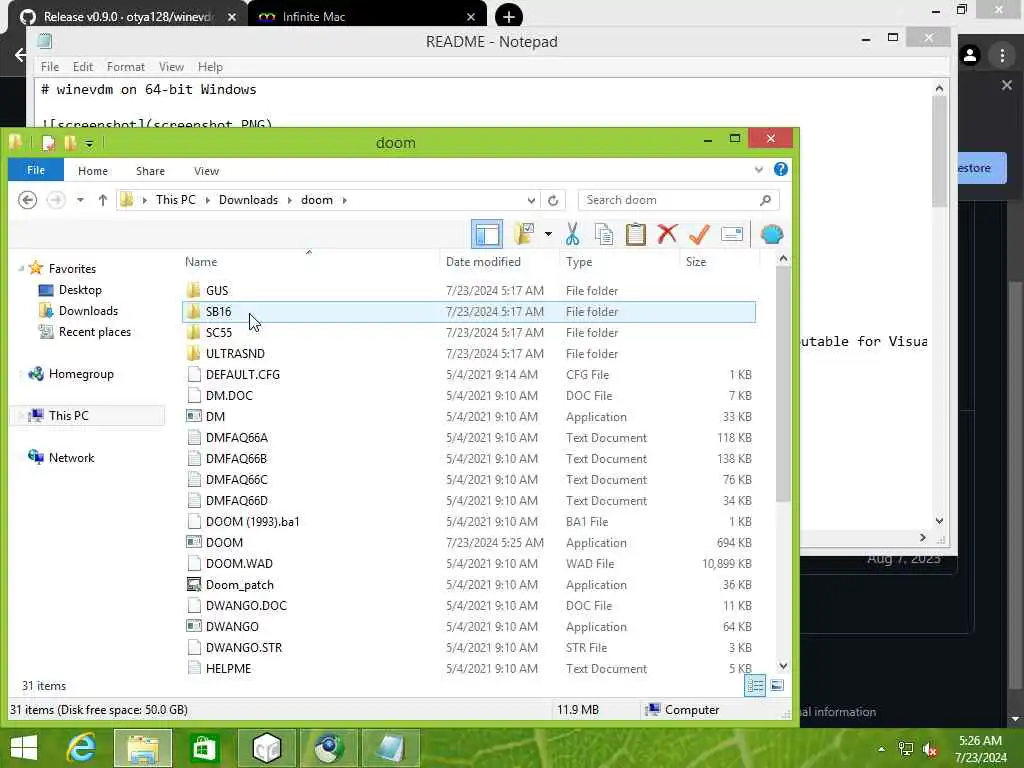Open the File tab in Explorer
The width and height of the screenshot is (1024, 768).
pyautogui.click(x=36, y=170)
